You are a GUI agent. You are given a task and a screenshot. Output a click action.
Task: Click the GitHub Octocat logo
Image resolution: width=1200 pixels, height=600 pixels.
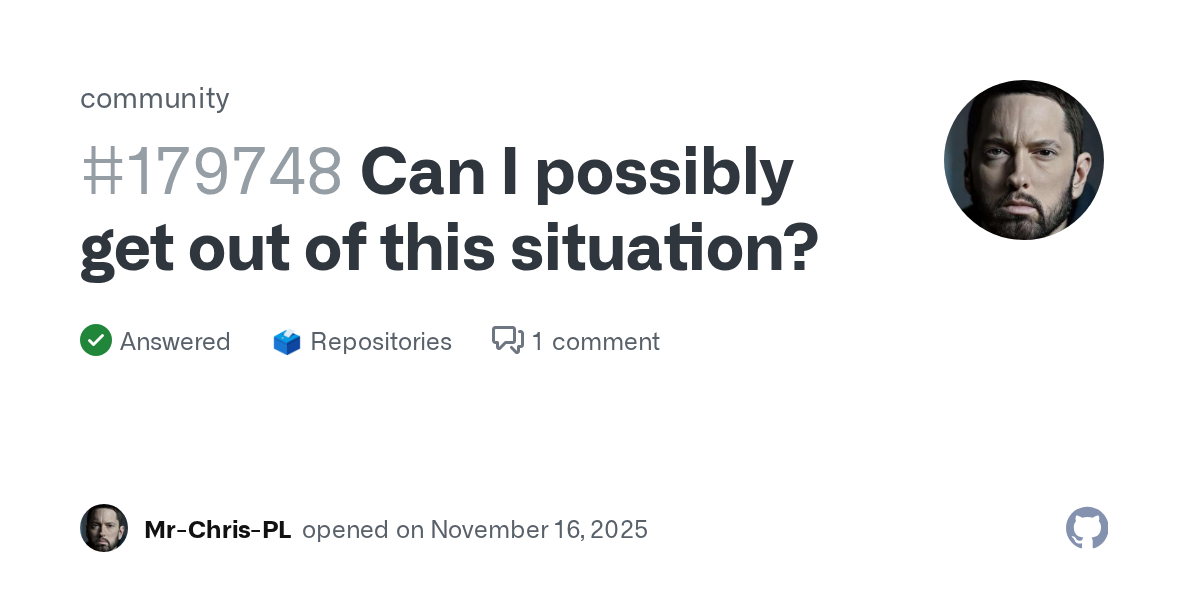coord(1087,528)
